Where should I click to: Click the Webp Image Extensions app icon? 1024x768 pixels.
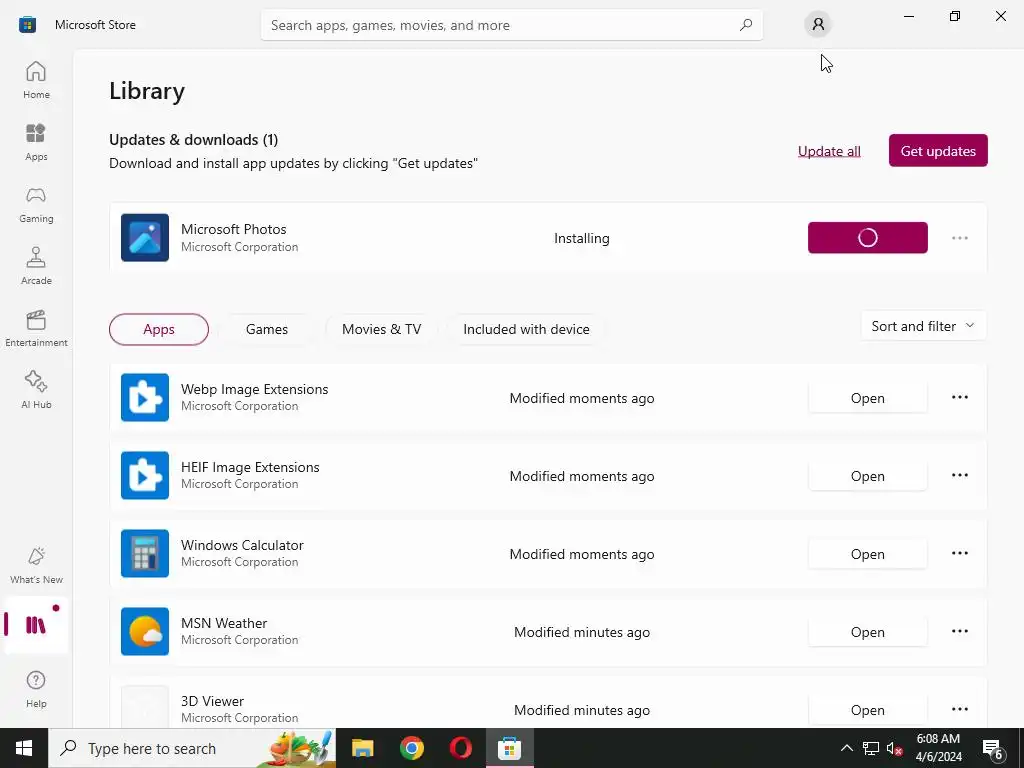click(x=145, y=398)
